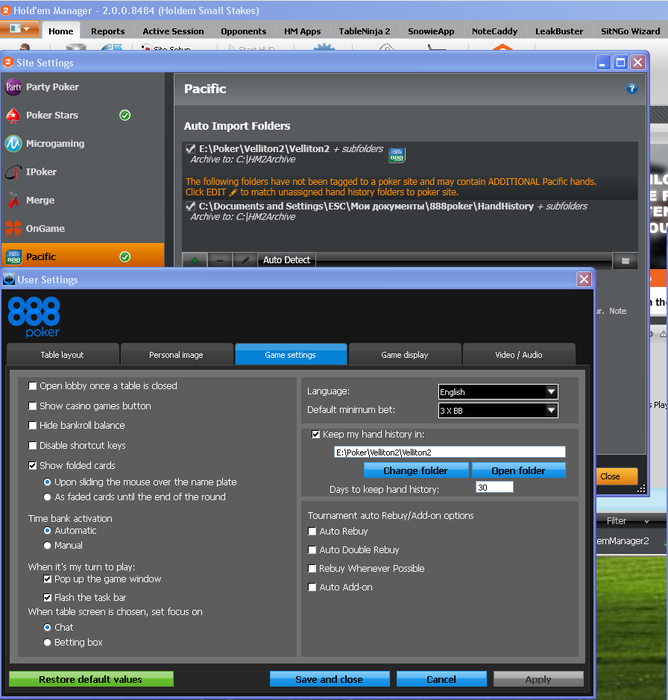Add import folder with plus icon
The width and height of the screenshot is (668, 700).
click(195, 260)
